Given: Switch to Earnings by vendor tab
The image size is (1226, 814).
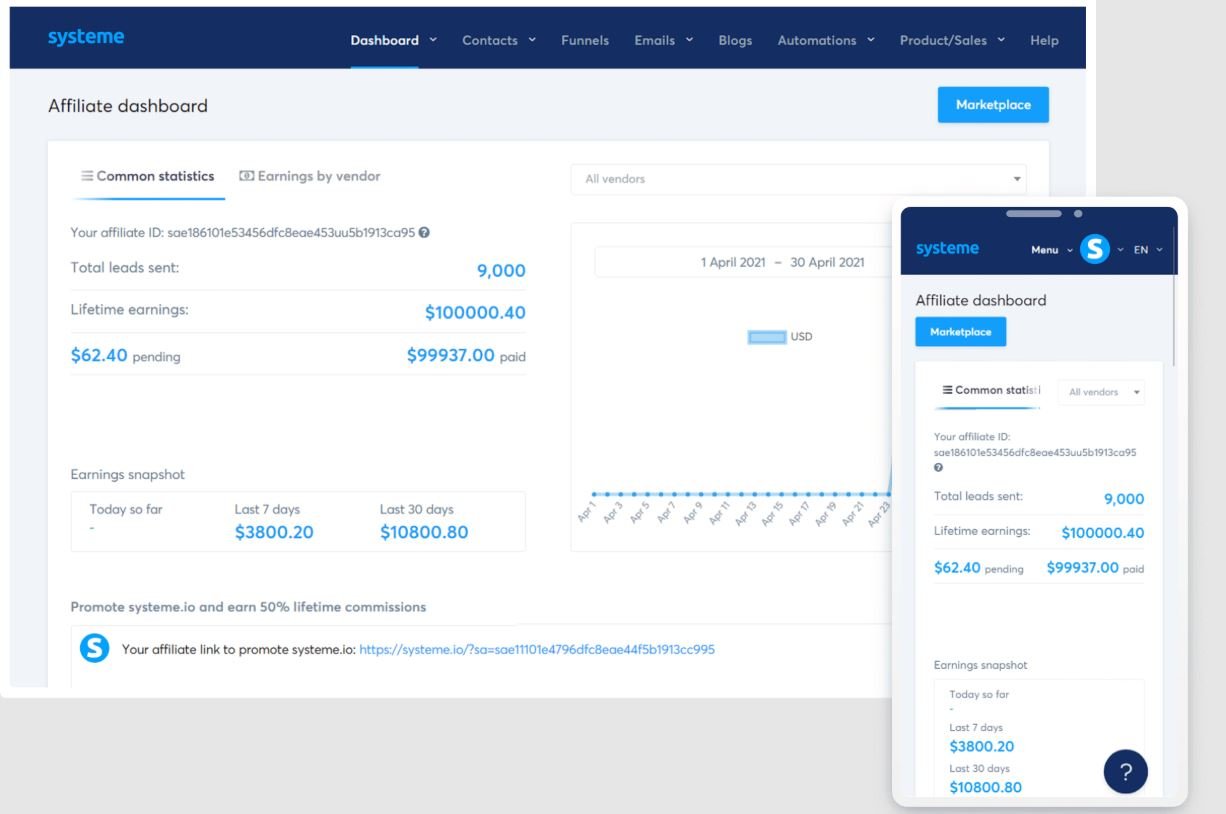Looking at the screenshot, I should pyautogui.click(x=310, y=176).
